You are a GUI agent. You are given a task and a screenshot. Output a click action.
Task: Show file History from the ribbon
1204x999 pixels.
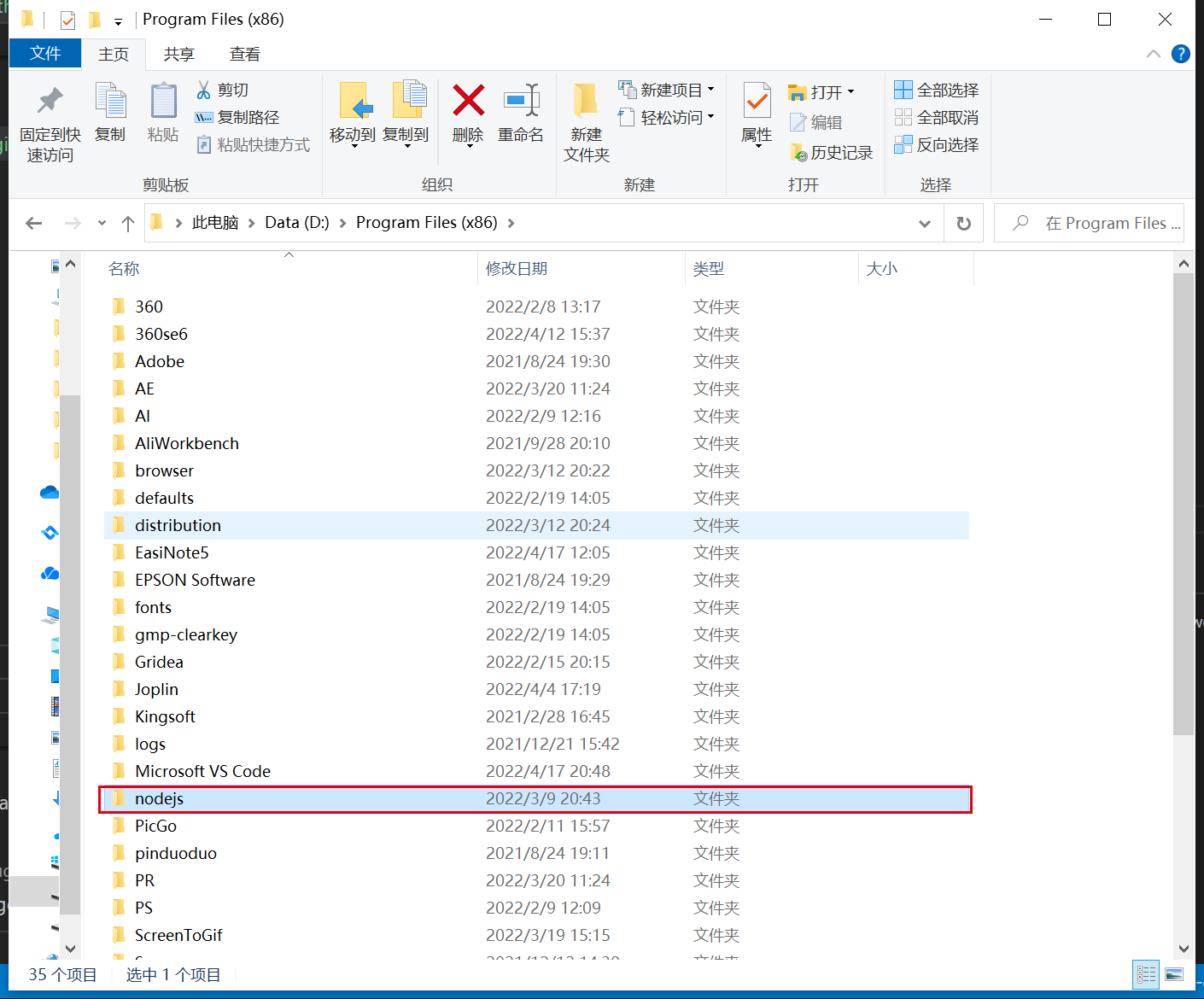(x=831, y=152)
